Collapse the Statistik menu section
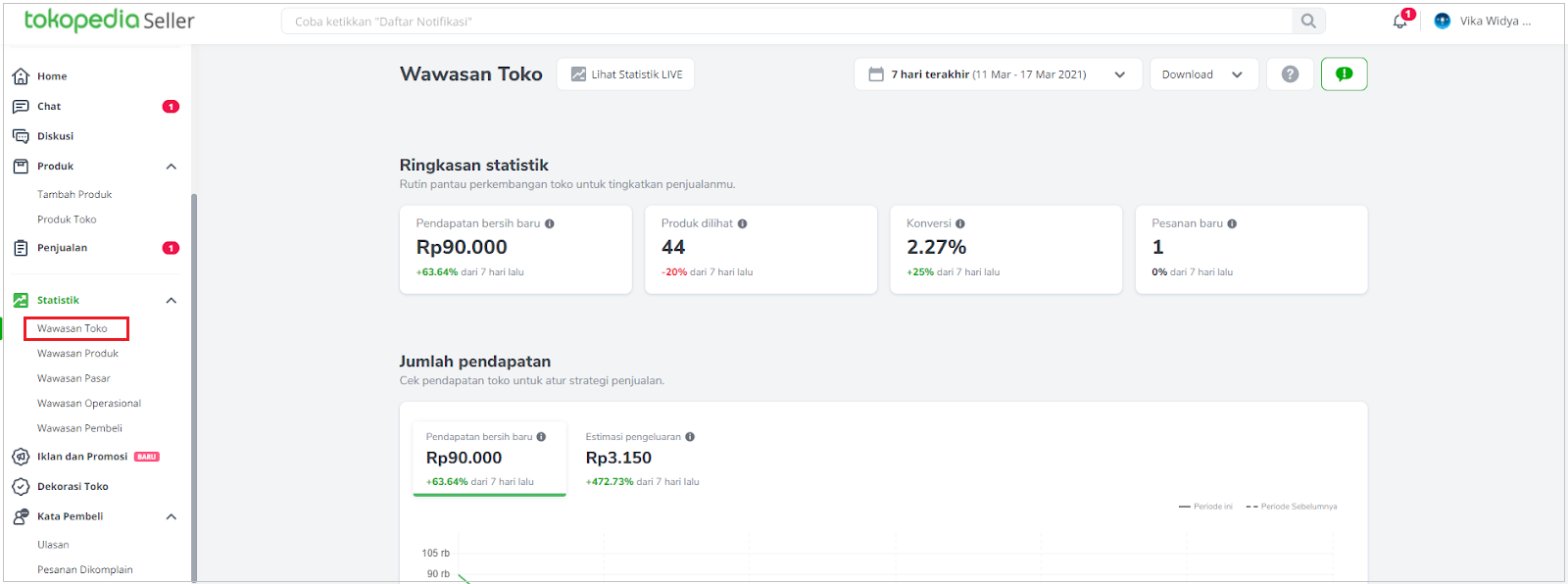The image size is (1568, 584). pyautogui.click(x=171, y=301)
